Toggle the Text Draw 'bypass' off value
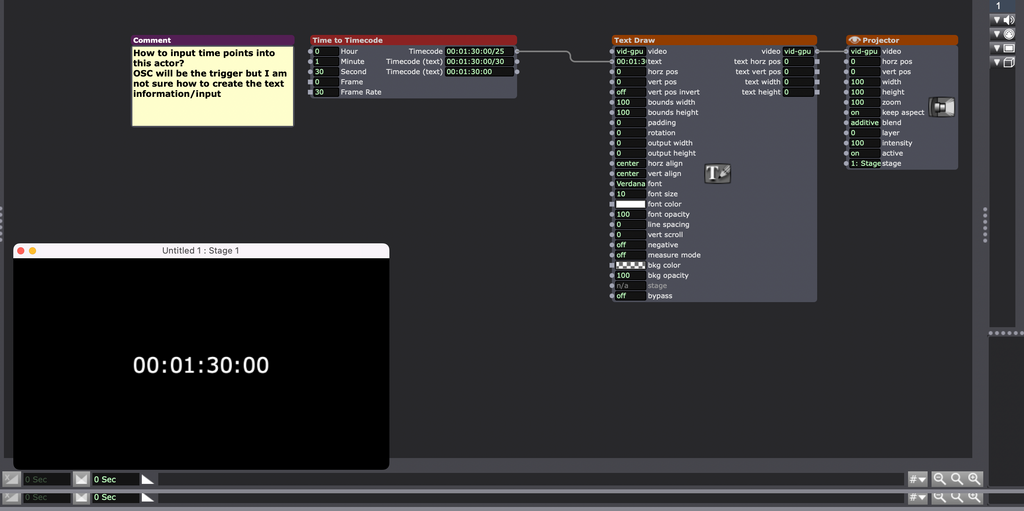The width and height of the screenshot is (1024, 511). (630, 296)
